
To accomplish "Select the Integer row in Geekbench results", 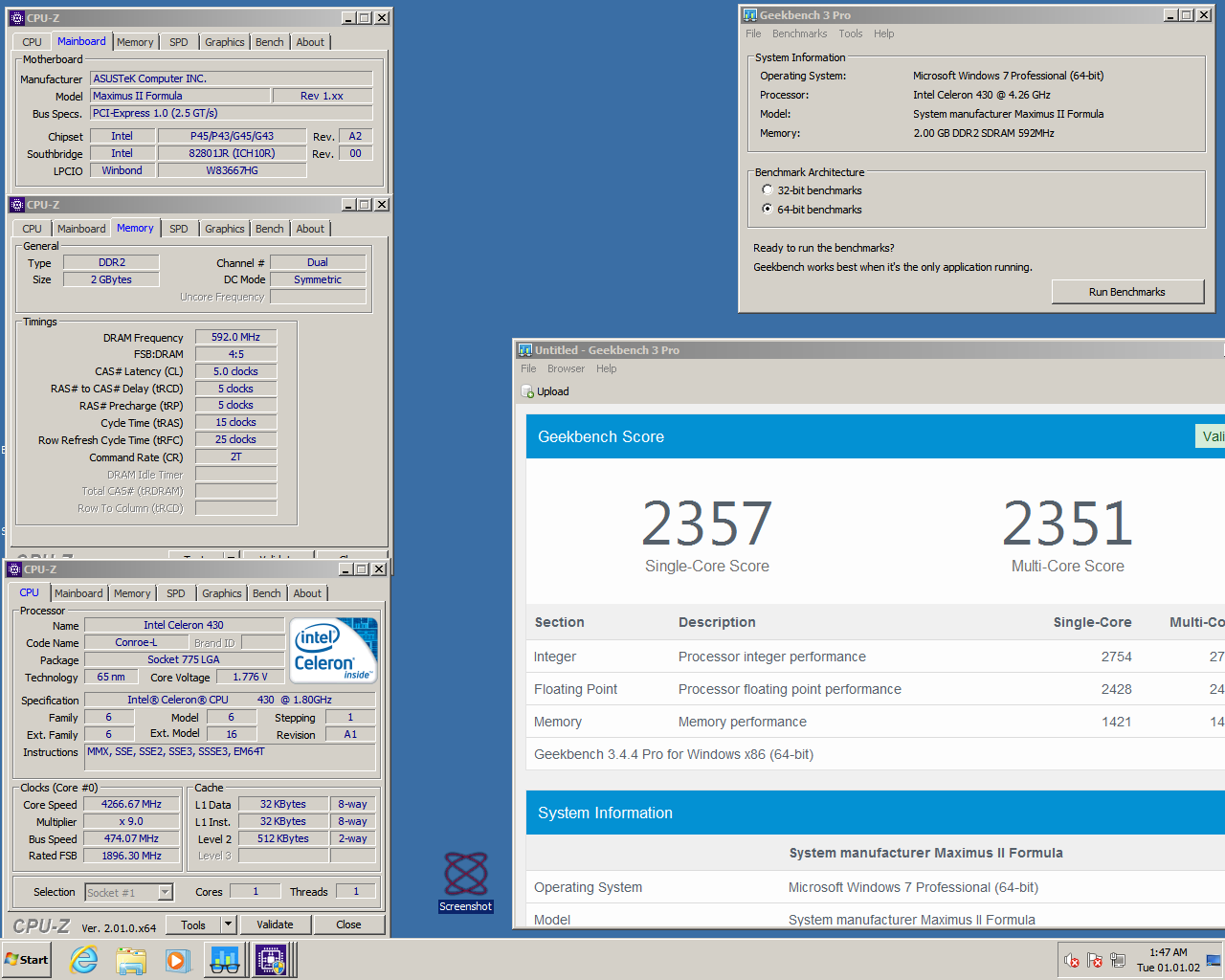I will pyautogui.click(x=875, y=657).
